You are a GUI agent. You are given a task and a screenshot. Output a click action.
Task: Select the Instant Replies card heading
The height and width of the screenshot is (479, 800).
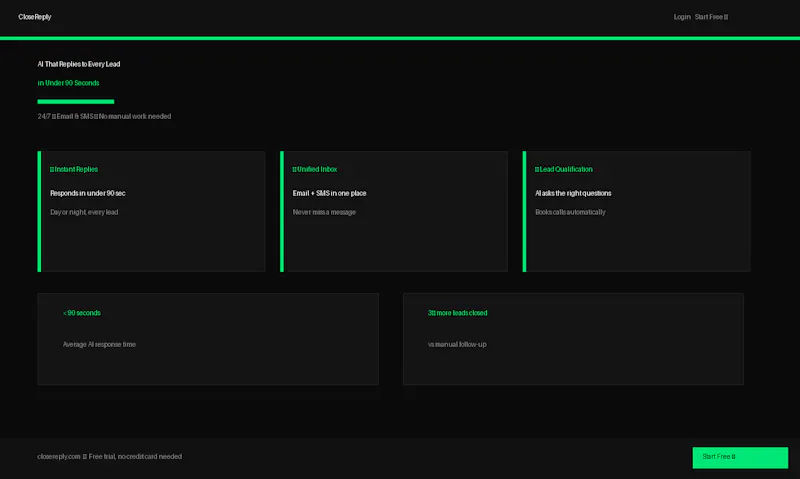[x=74, y=169]
